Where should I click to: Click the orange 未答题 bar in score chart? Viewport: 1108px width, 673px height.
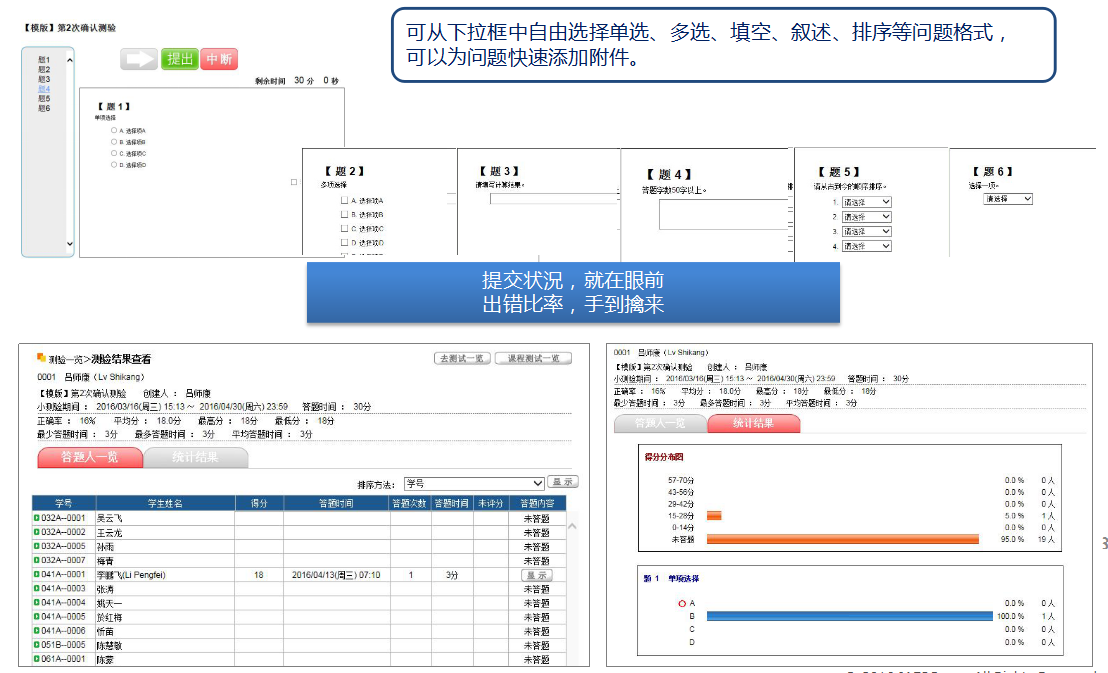842,540
